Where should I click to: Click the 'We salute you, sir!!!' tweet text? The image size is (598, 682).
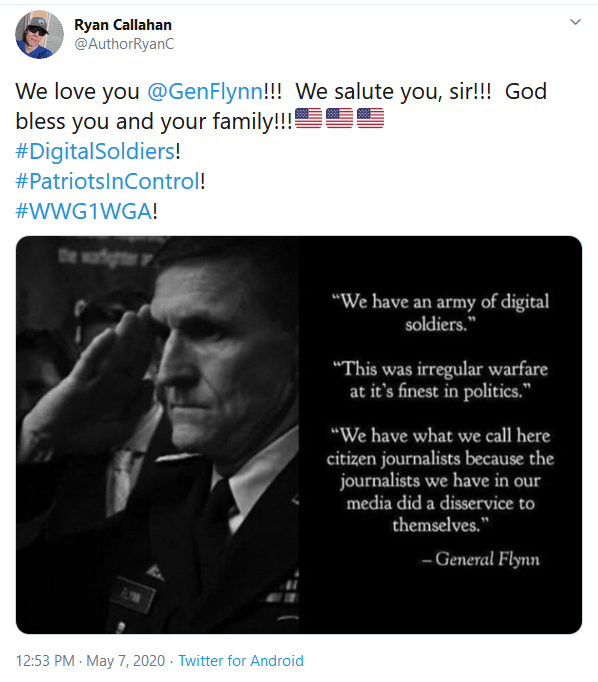[x=393, y=91]
